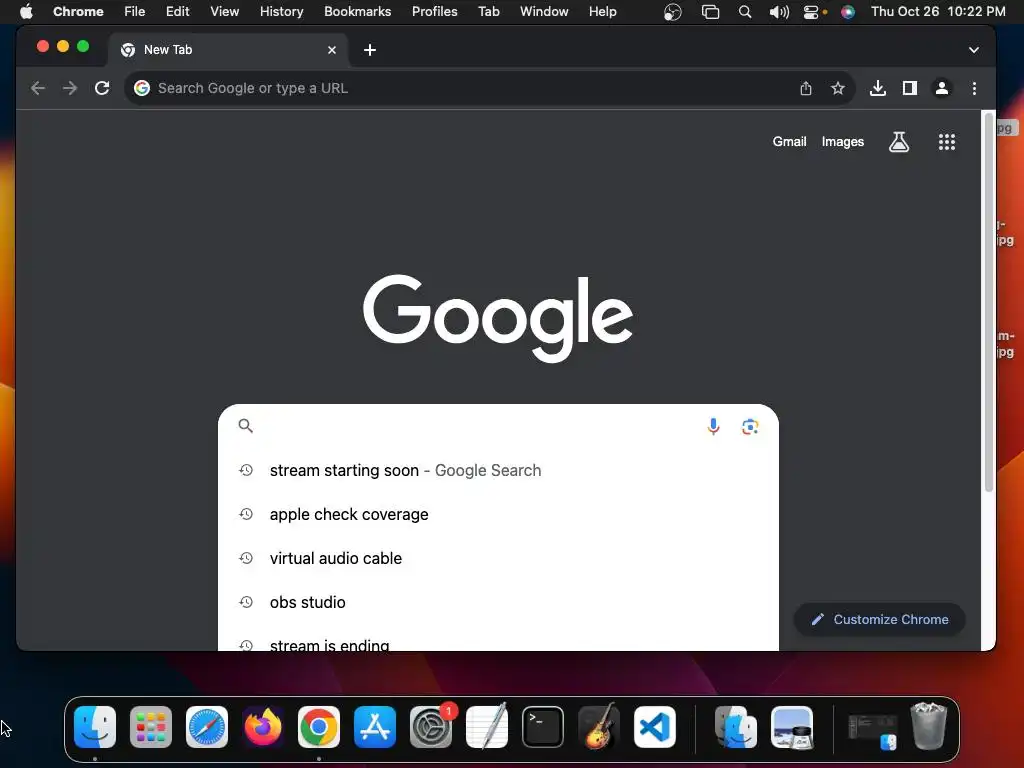Viewport: 1024px width, 768px height.
Task: Go back with the back arrow
Action: coord(38,88)
